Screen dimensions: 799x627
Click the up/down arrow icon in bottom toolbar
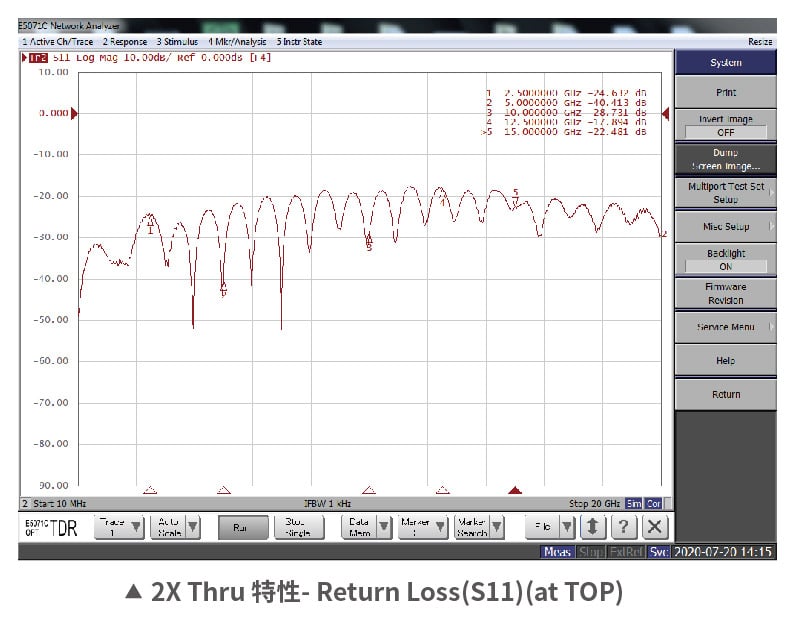coord(592,527)
